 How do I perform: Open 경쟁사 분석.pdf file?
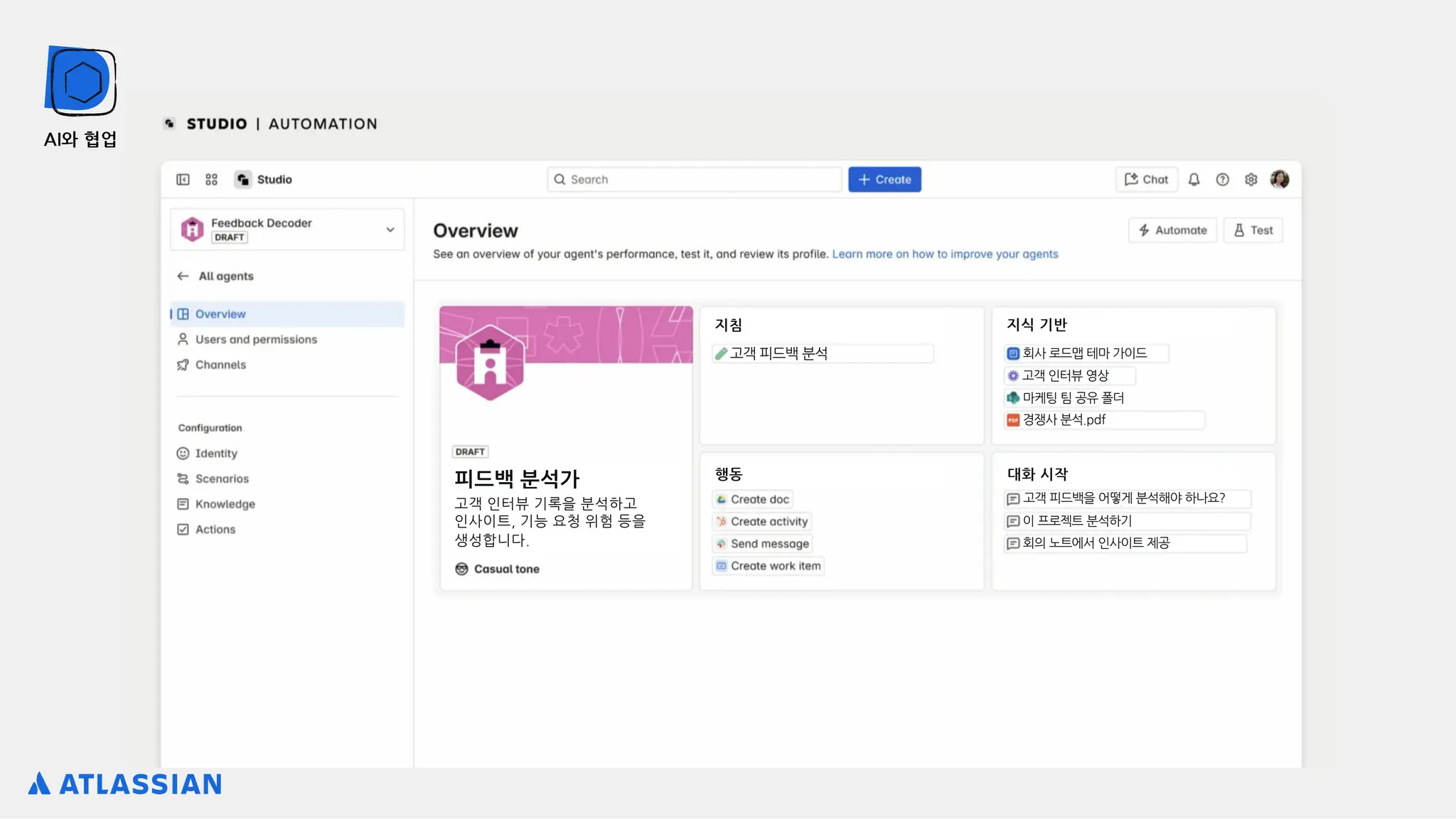click(x=1104, y=420)
